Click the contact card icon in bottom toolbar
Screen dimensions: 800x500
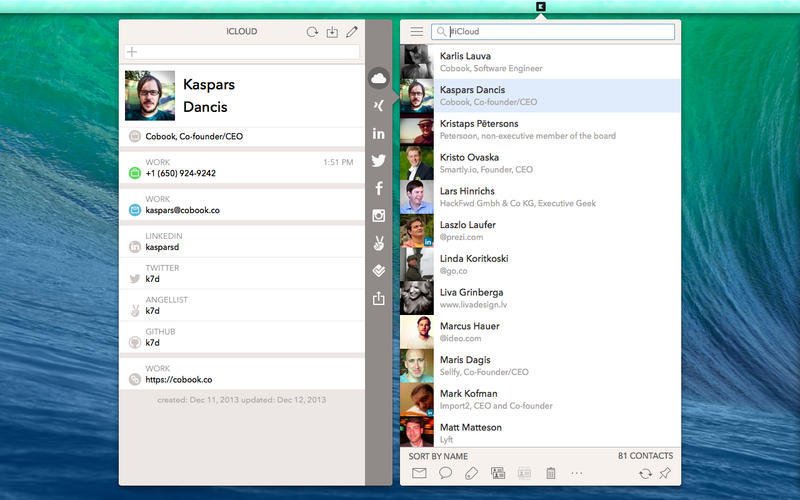(x=498, y=473)
